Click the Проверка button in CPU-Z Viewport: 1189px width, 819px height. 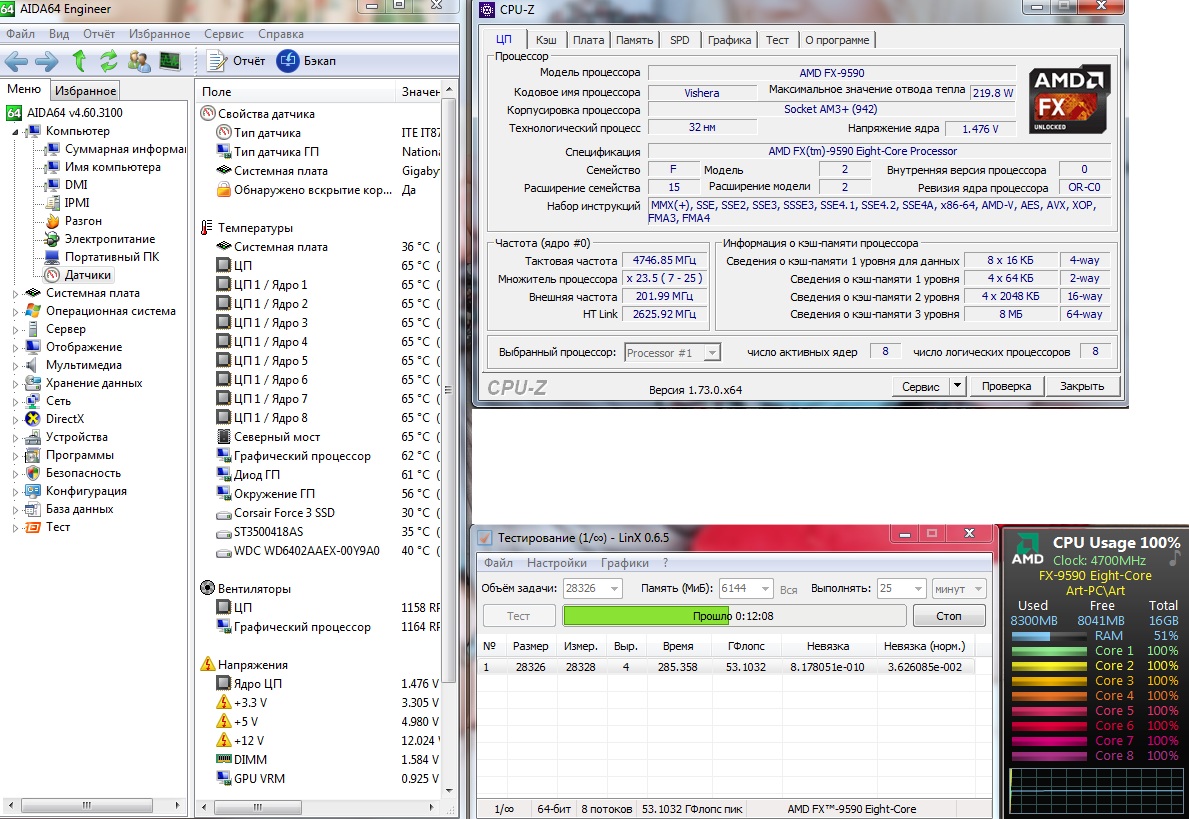(1006, 387)
